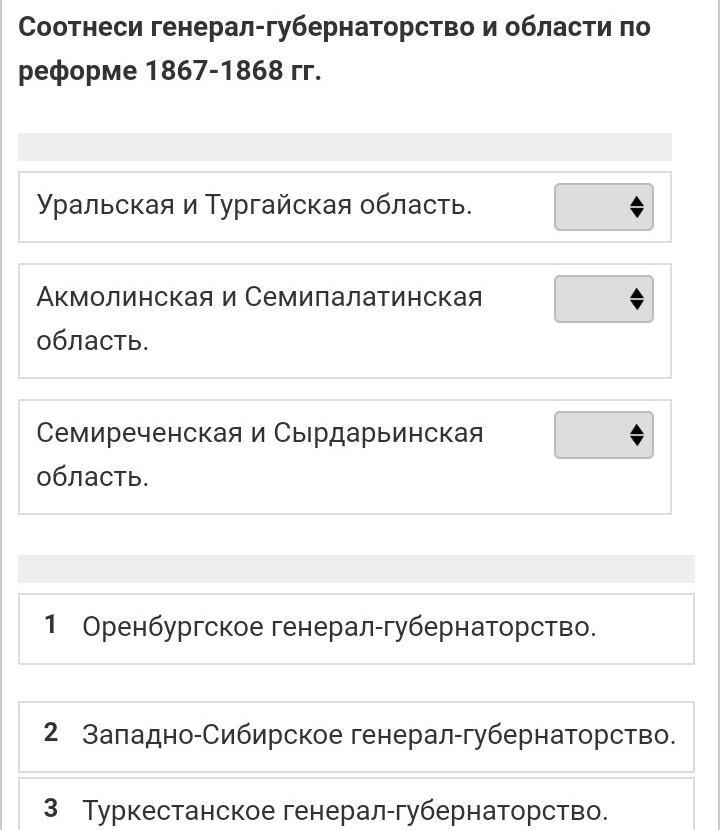This screenshot has height=830, width=720.
Task: Click up-down arrows icon beside Семиреченская row
Action: pos(637,435)
